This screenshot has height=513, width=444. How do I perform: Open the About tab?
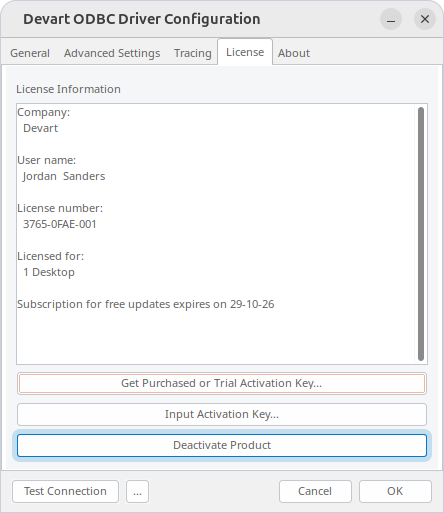[x=294, y=53]
